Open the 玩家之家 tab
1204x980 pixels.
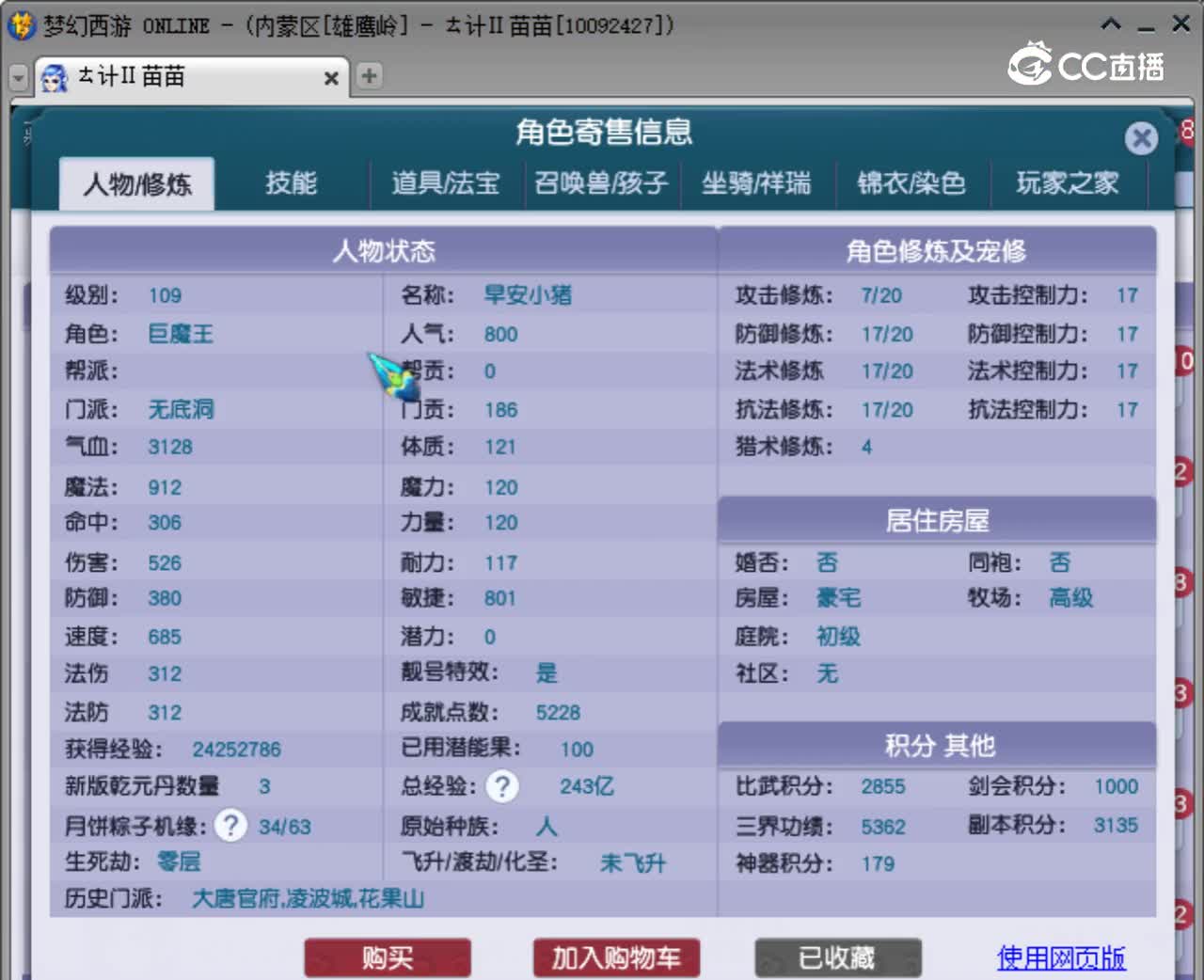1068,182
